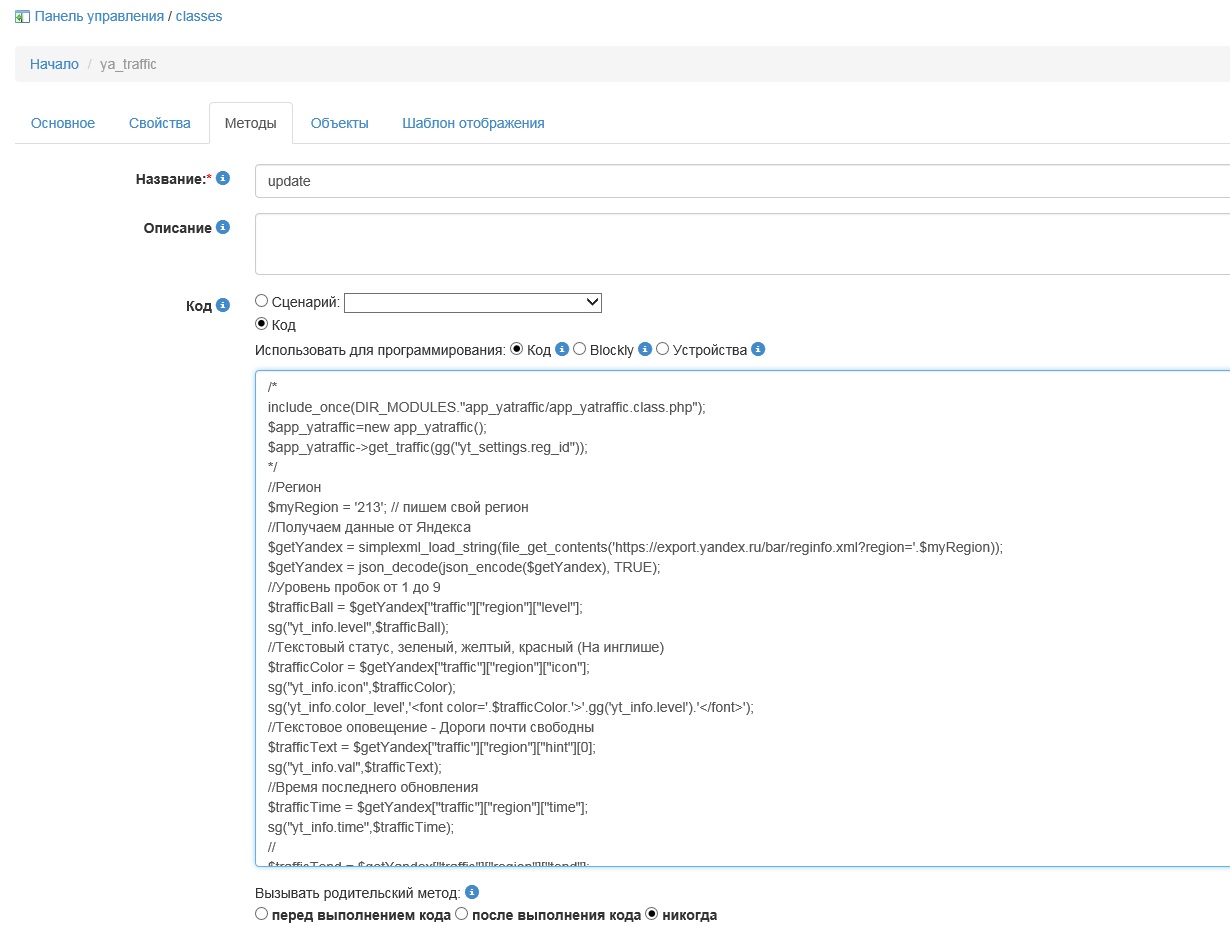Screen dimensions: 1230x935
Task: Click the info icon next to Название
Action: pyautogui.click(x=223, y=178)
